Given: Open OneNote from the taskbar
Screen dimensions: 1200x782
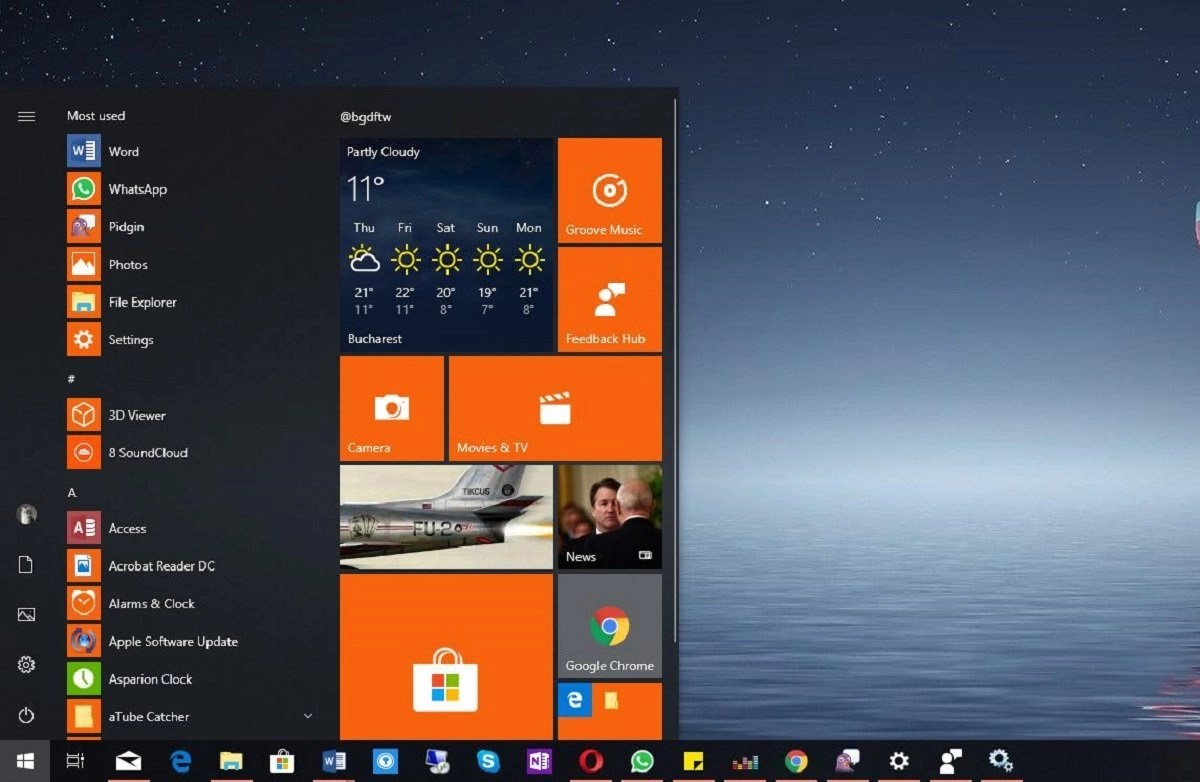Looking at the screenshot, I should [x=539, y=761].
